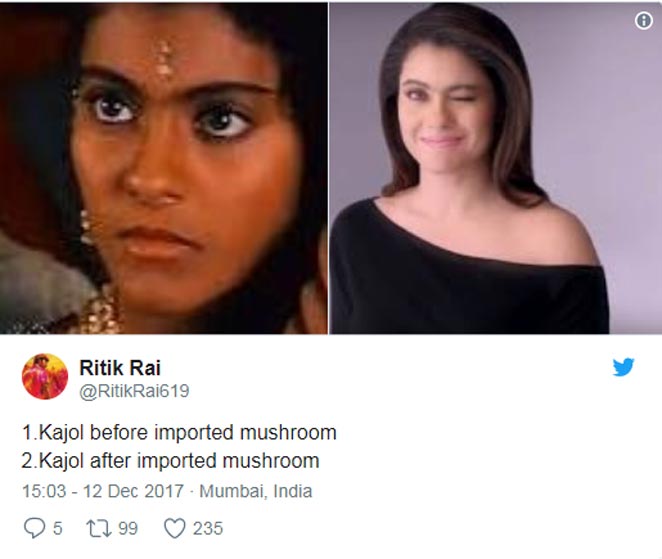Viewport: 662px width, 559px height.
Task: Open Ritik Rai's profile avatar
Action: tap(45, 377)
